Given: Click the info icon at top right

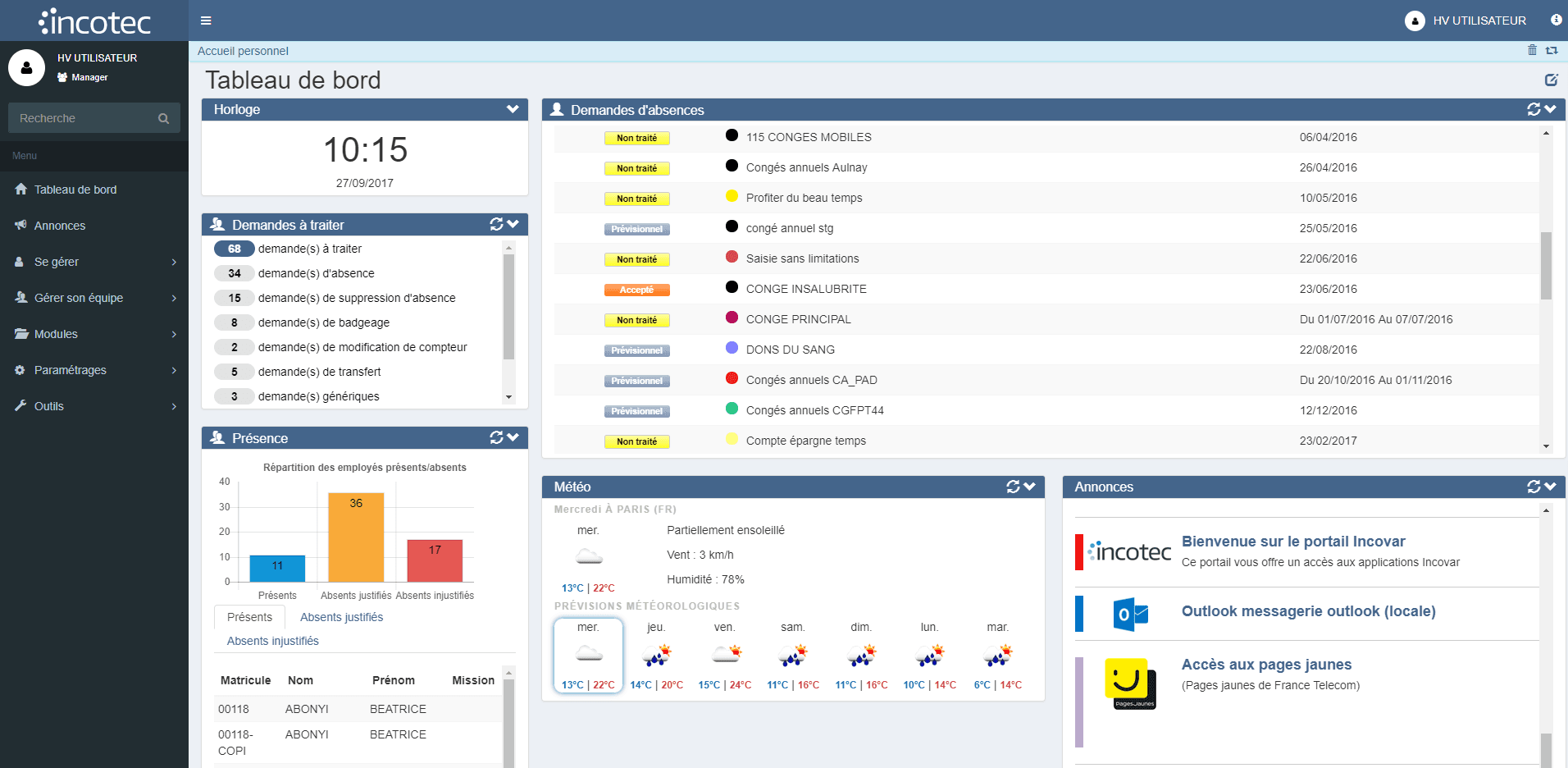Looking at the screenshot, I should pyautogui.click(x=1556, y=20).
